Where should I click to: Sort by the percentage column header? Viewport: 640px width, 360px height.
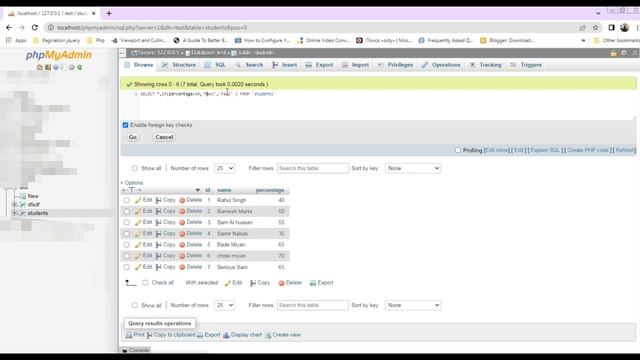pyautogui.click(x=270, y=190)
